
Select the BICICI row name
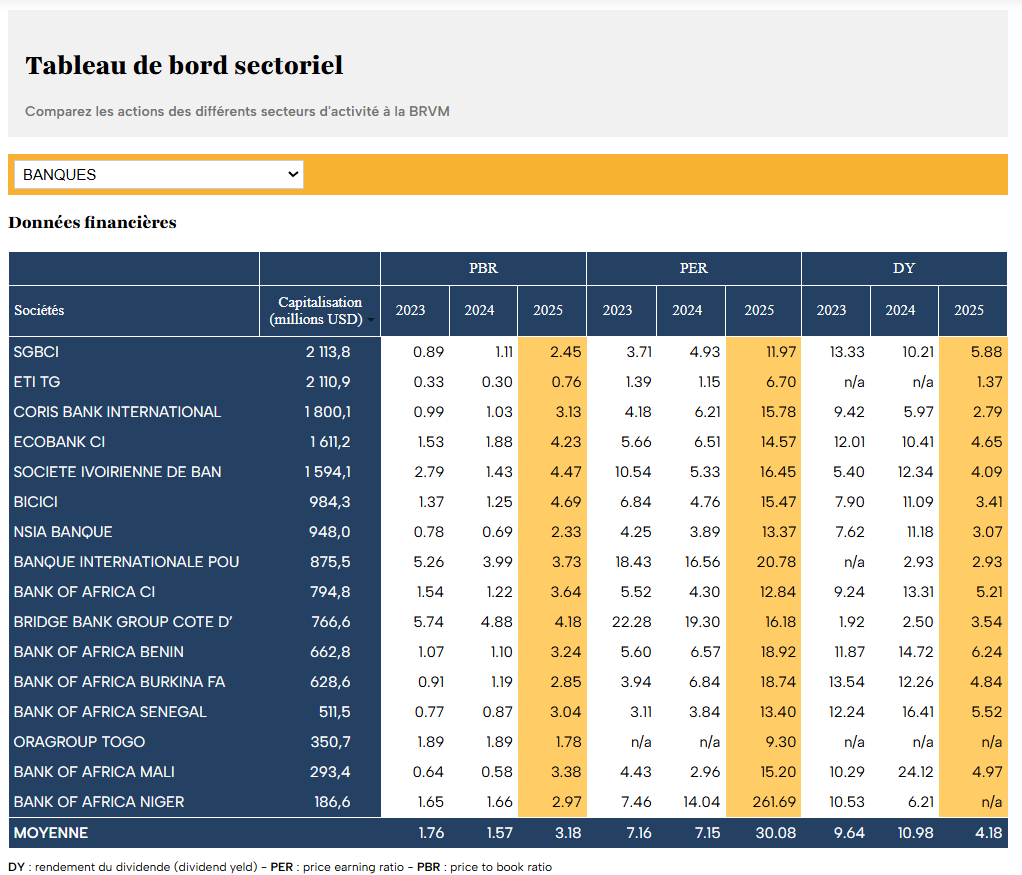point(36,502)
